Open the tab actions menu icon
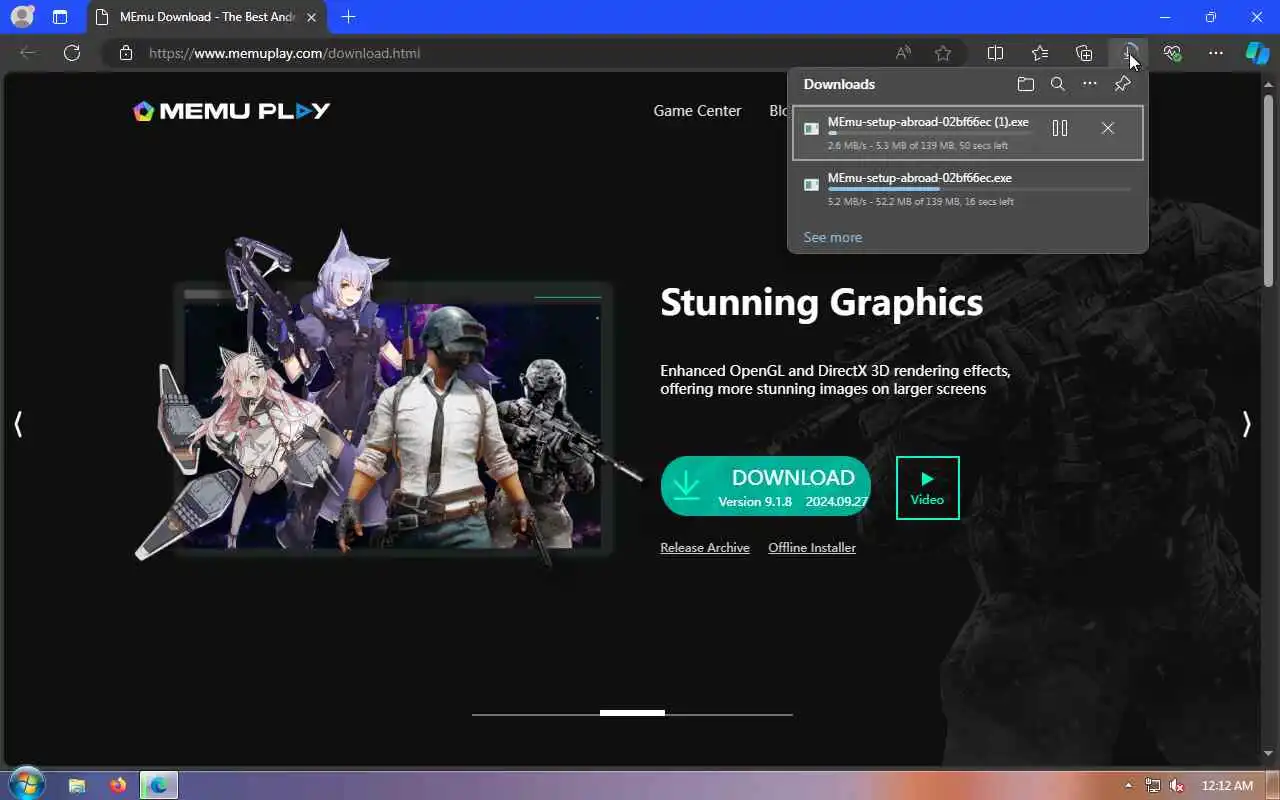Viewport: 1280px width, 800px height. point(60,17)
